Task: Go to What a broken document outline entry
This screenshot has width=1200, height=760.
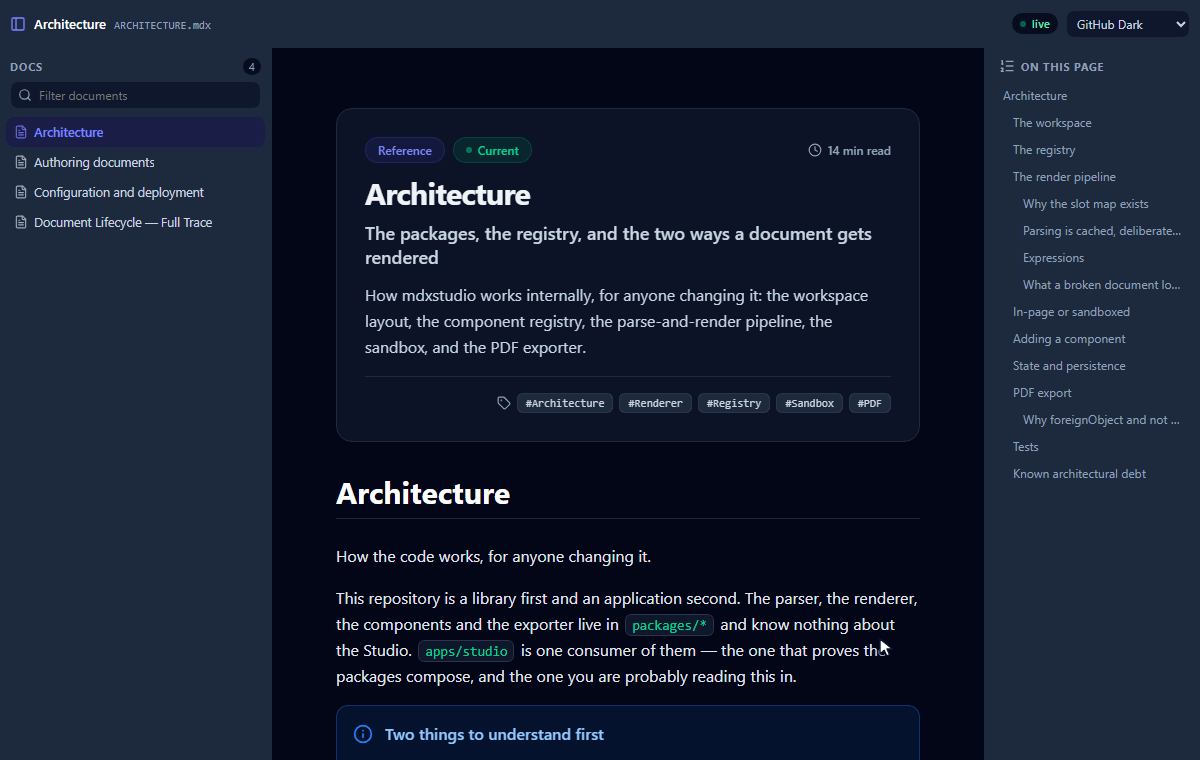Action: (x=1102, y=285)
